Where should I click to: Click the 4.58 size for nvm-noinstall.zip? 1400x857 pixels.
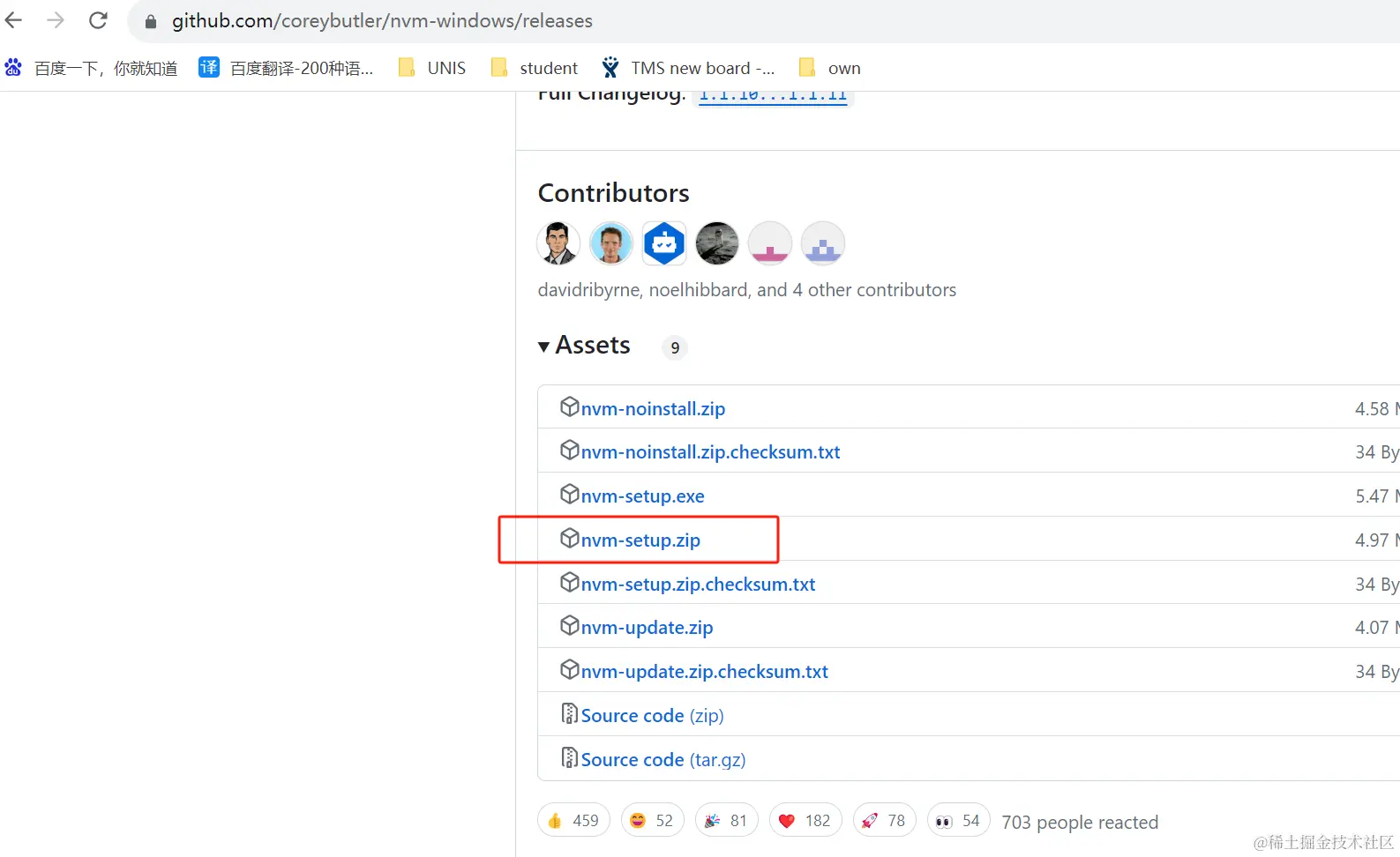pyautogui.click(x=1376, y=409)
